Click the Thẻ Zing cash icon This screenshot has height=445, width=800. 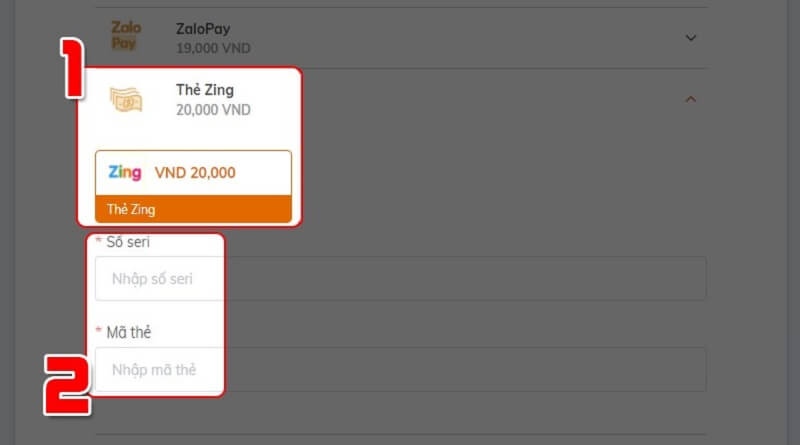tap(126, 99)
